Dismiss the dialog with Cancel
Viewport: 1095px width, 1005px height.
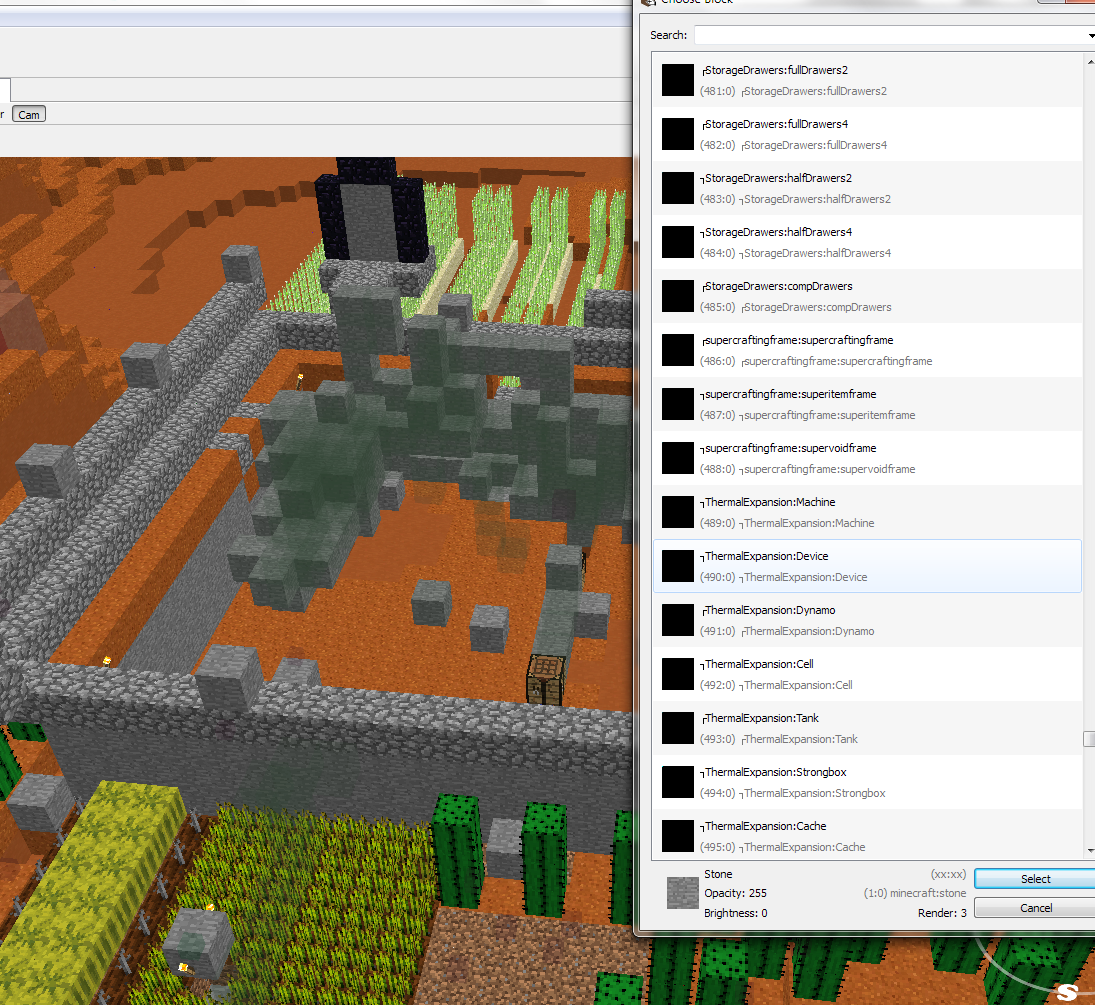(x=1035, y=908)
